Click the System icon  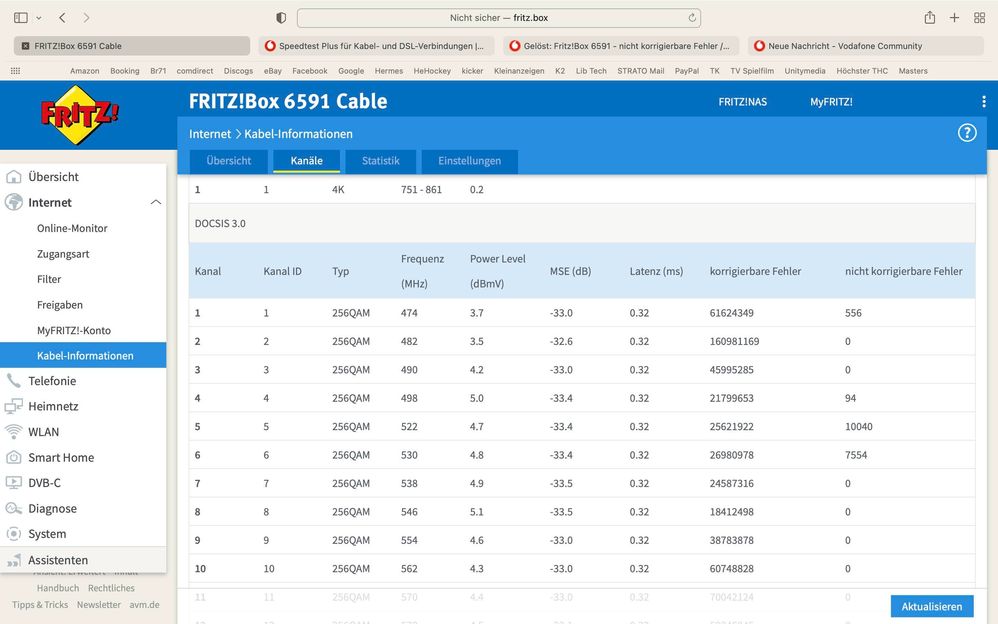point(13,534)
